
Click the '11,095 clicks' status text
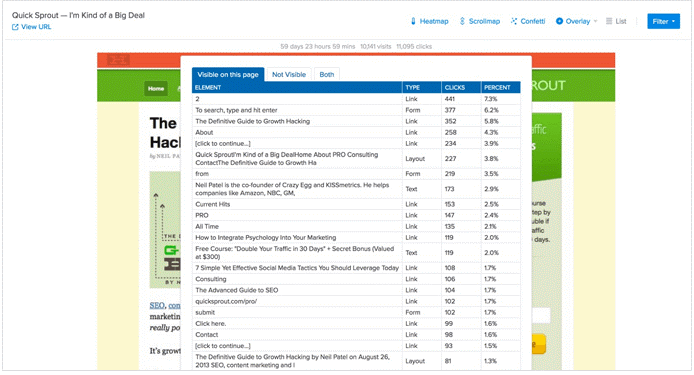[414, 46]
